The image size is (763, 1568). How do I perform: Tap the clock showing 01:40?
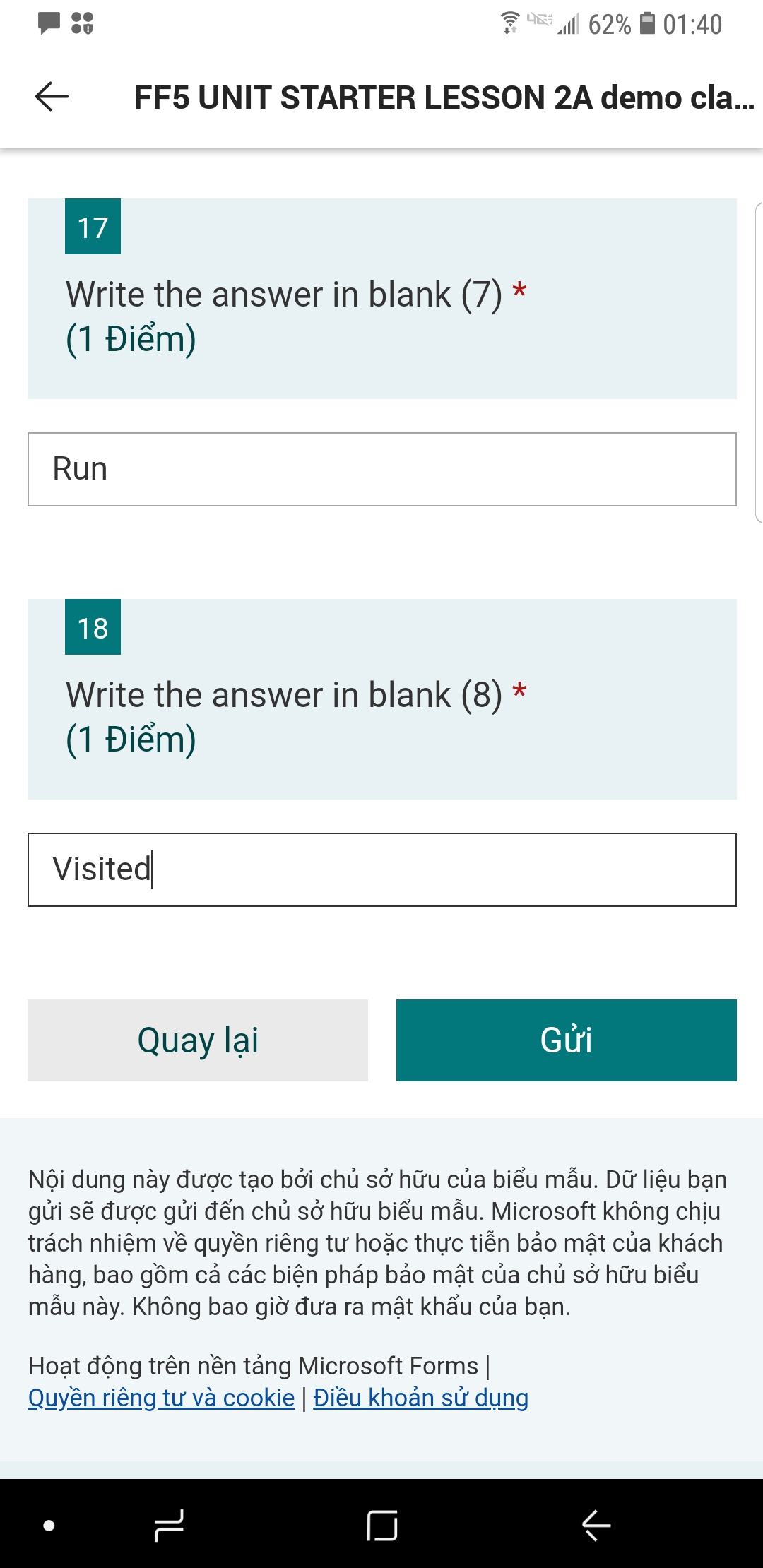pyautogui.click(x=692, y=25)
